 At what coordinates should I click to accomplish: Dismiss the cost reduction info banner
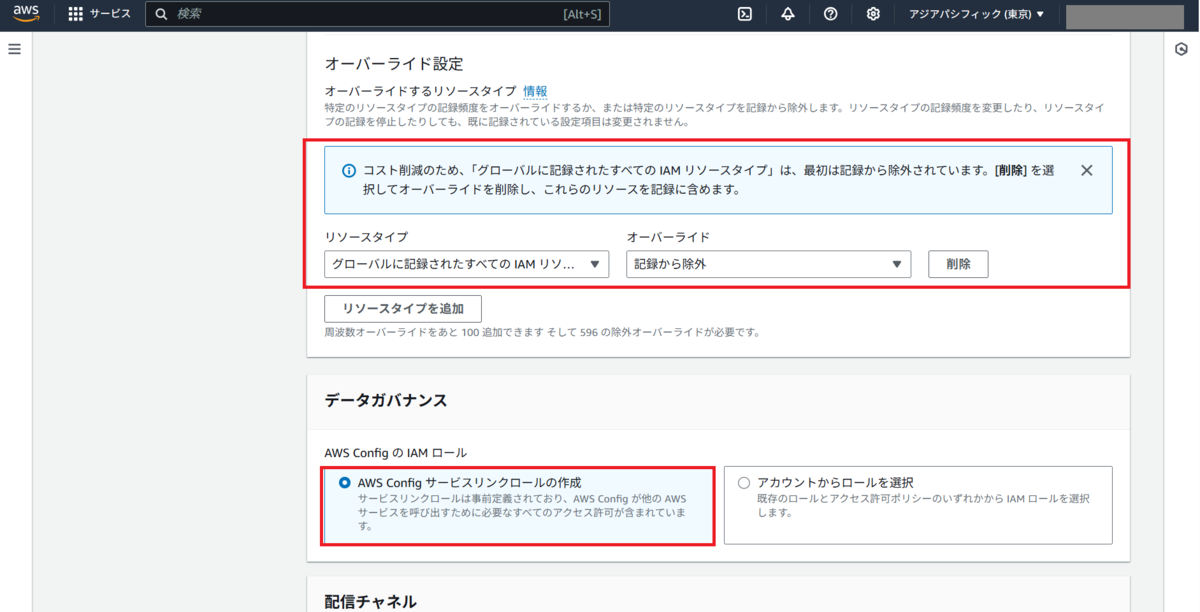(x=1087, y=170)
